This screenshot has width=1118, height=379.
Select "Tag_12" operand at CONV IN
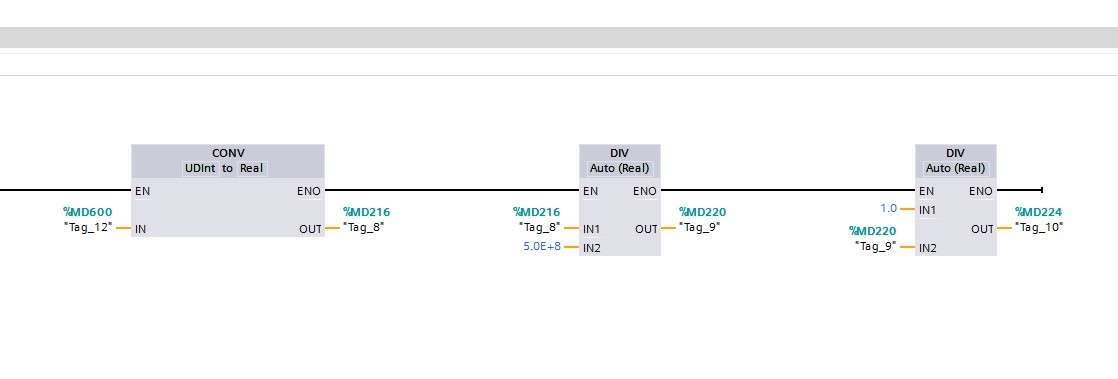click(x=88, y=227)
